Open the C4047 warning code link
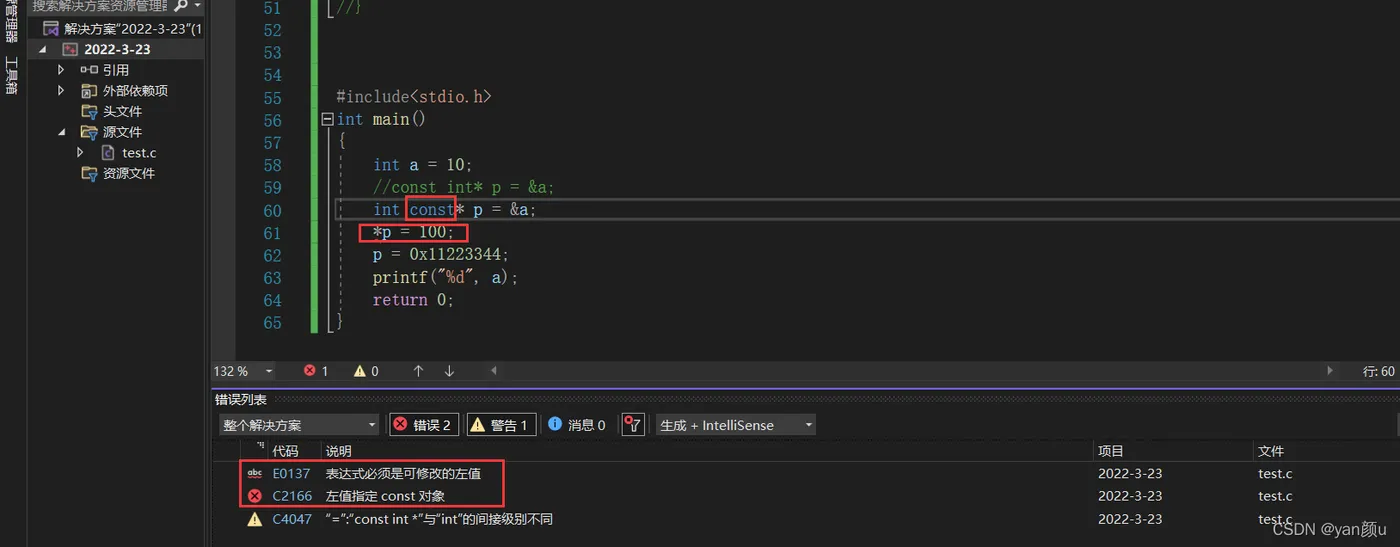 point(292,519)
